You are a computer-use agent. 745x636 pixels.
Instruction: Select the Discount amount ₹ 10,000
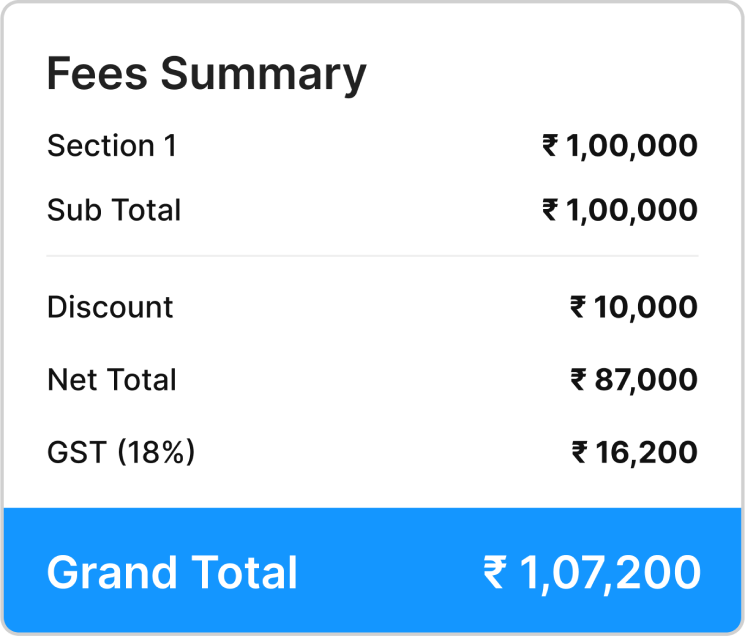click(634, 308)
